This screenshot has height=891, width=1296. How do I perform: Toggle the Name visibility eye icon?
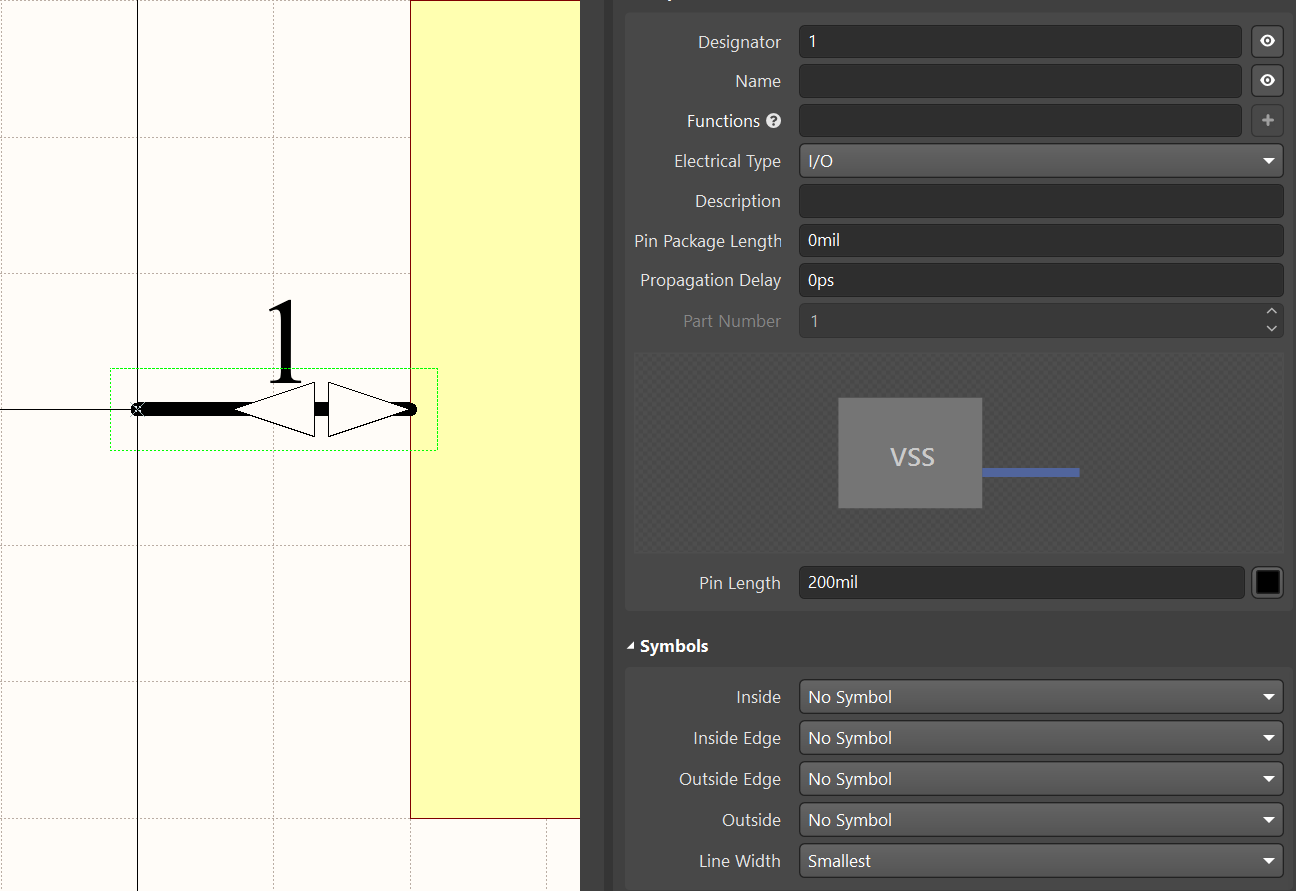click(x=1266, y=80)
